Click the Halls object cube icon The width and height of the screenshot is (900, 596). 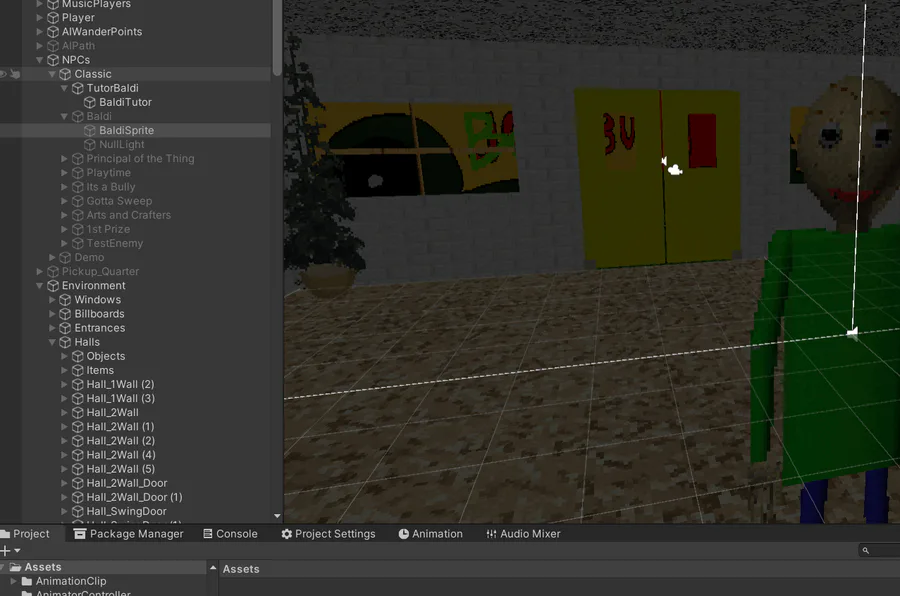point(65,342)
